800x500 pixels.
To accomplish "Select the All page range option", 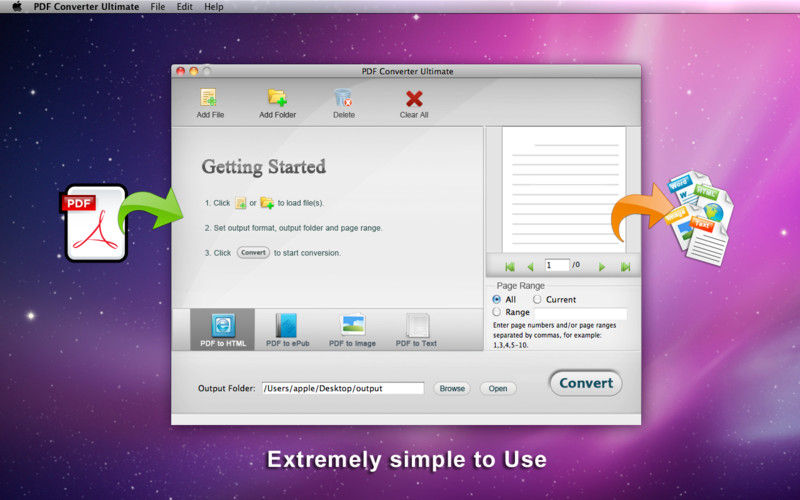I will (x=496, y=299).
